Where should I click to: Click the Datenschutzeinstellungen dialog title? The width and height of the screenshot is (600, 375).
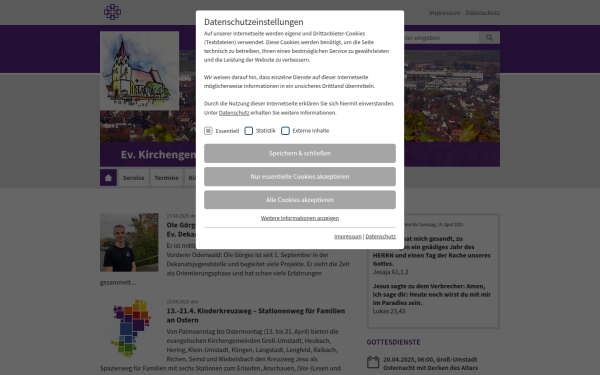pos(254,22)
